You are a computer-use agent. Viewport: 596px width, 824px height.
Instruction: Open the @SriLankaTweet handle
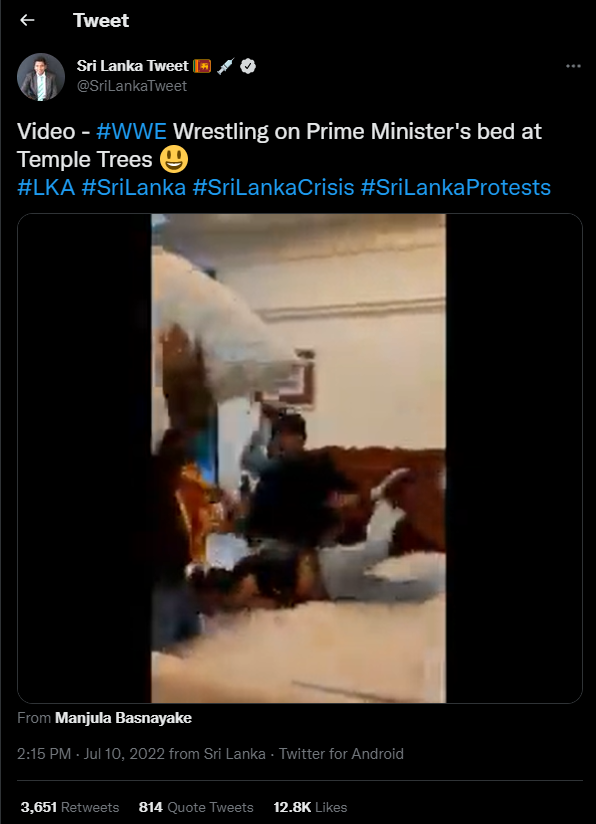point(132,86)
